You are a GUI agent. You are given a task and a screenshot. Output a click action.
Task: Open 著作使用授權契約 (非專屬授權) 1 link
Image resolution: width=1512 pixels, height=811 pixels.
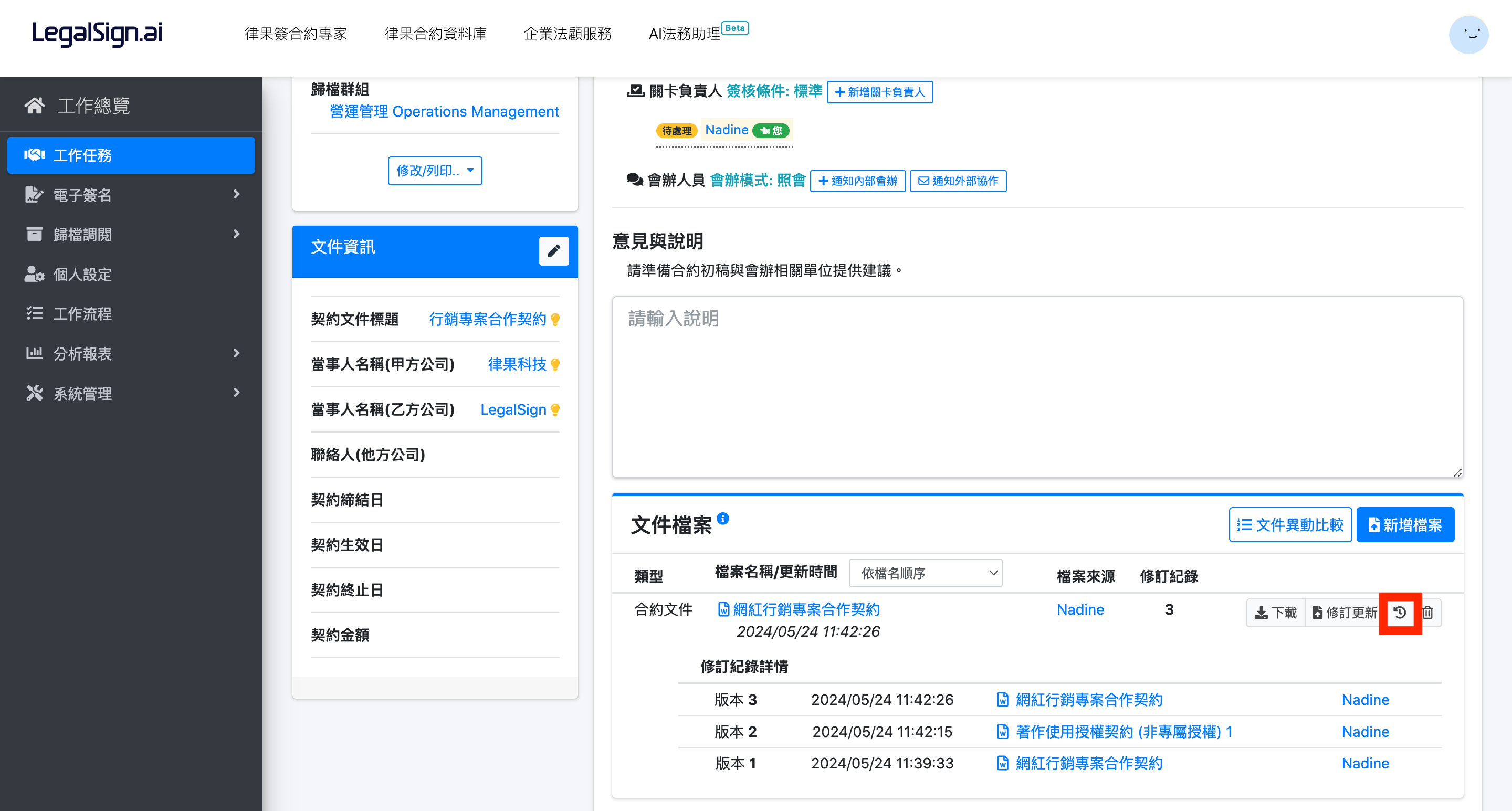tap(1124, 732)
